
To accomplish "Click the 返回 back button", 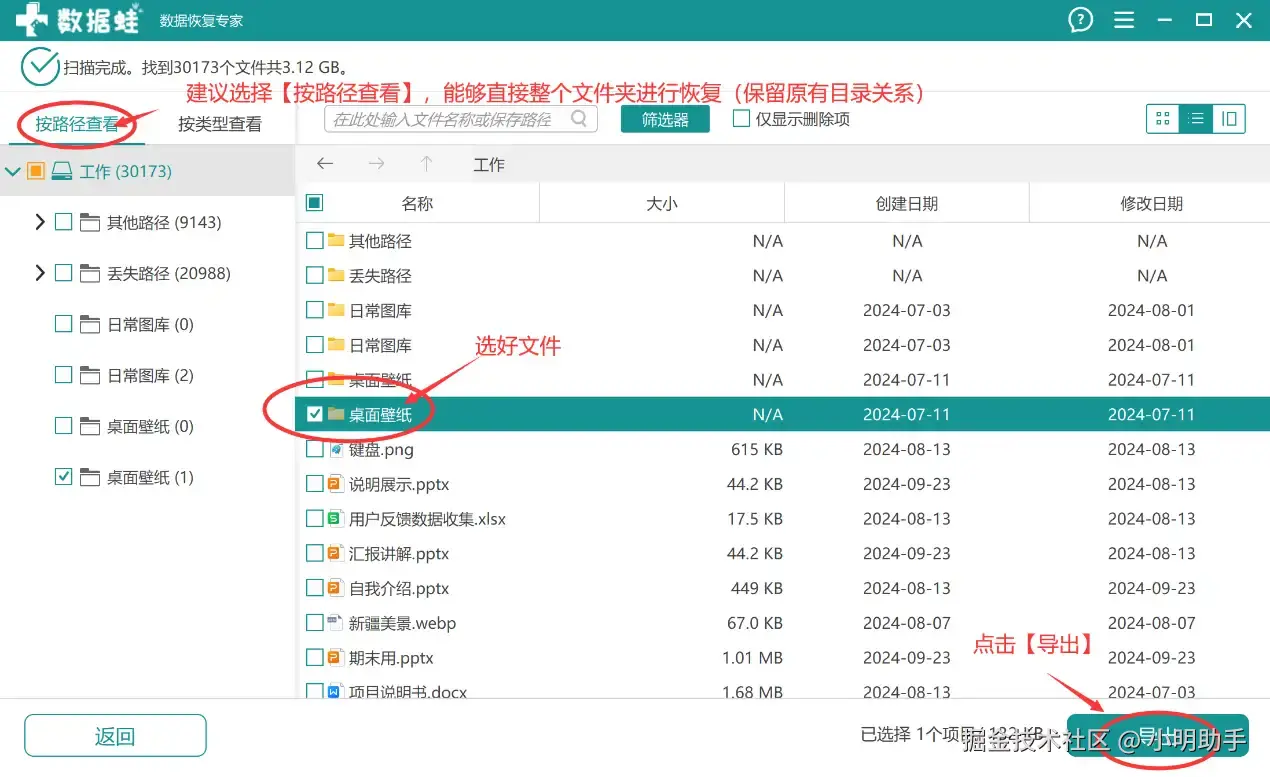I will click(115, 736).
